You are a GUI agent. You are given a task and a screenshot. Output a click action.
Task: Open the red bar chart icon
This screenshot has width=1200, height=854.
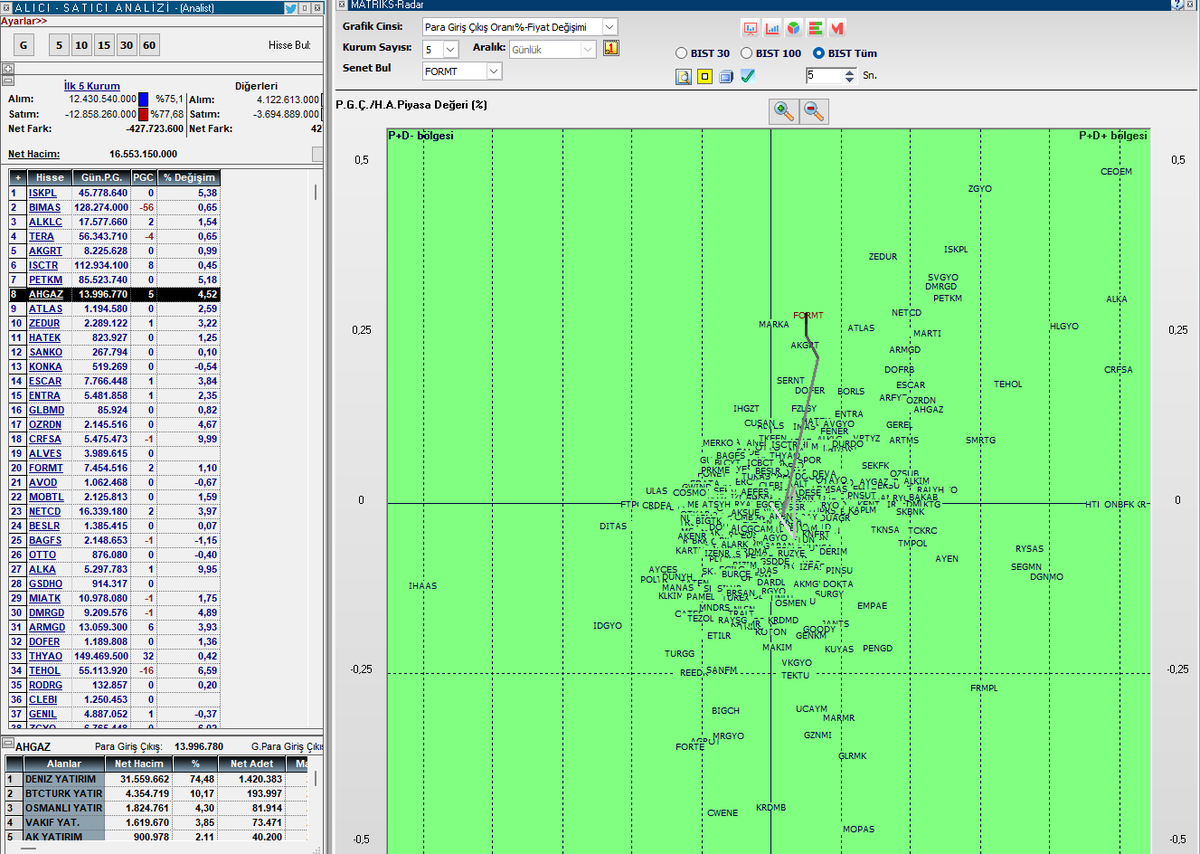point(772,29)
